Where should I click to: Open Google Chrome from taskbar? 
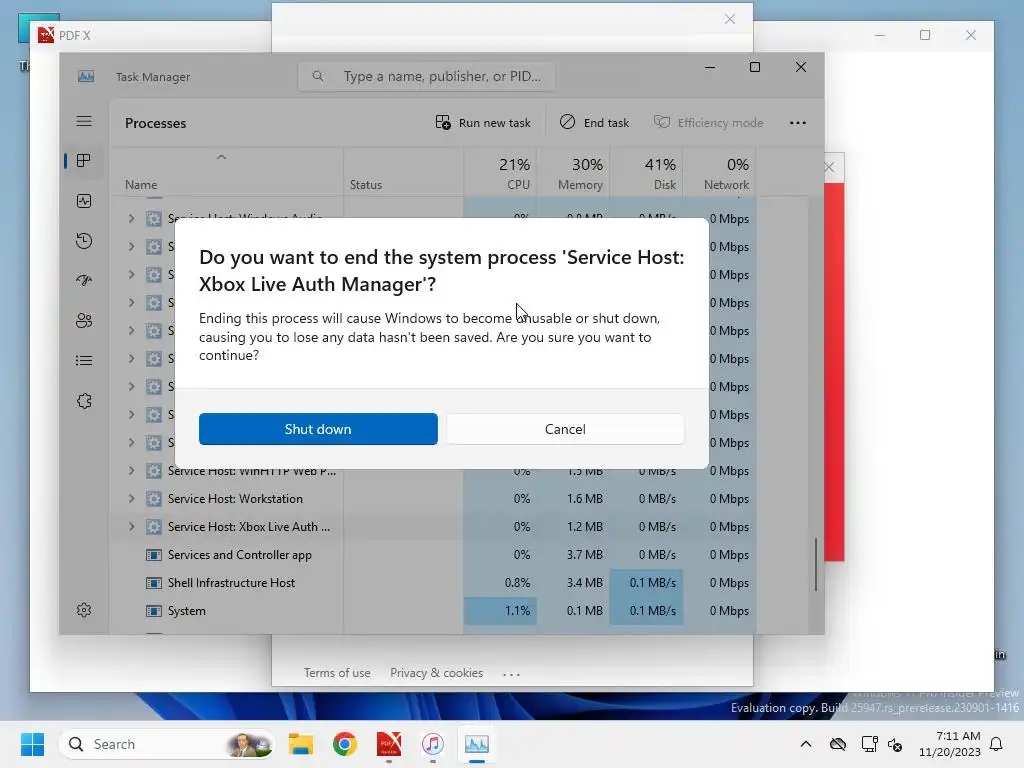(x=345, y=744)
